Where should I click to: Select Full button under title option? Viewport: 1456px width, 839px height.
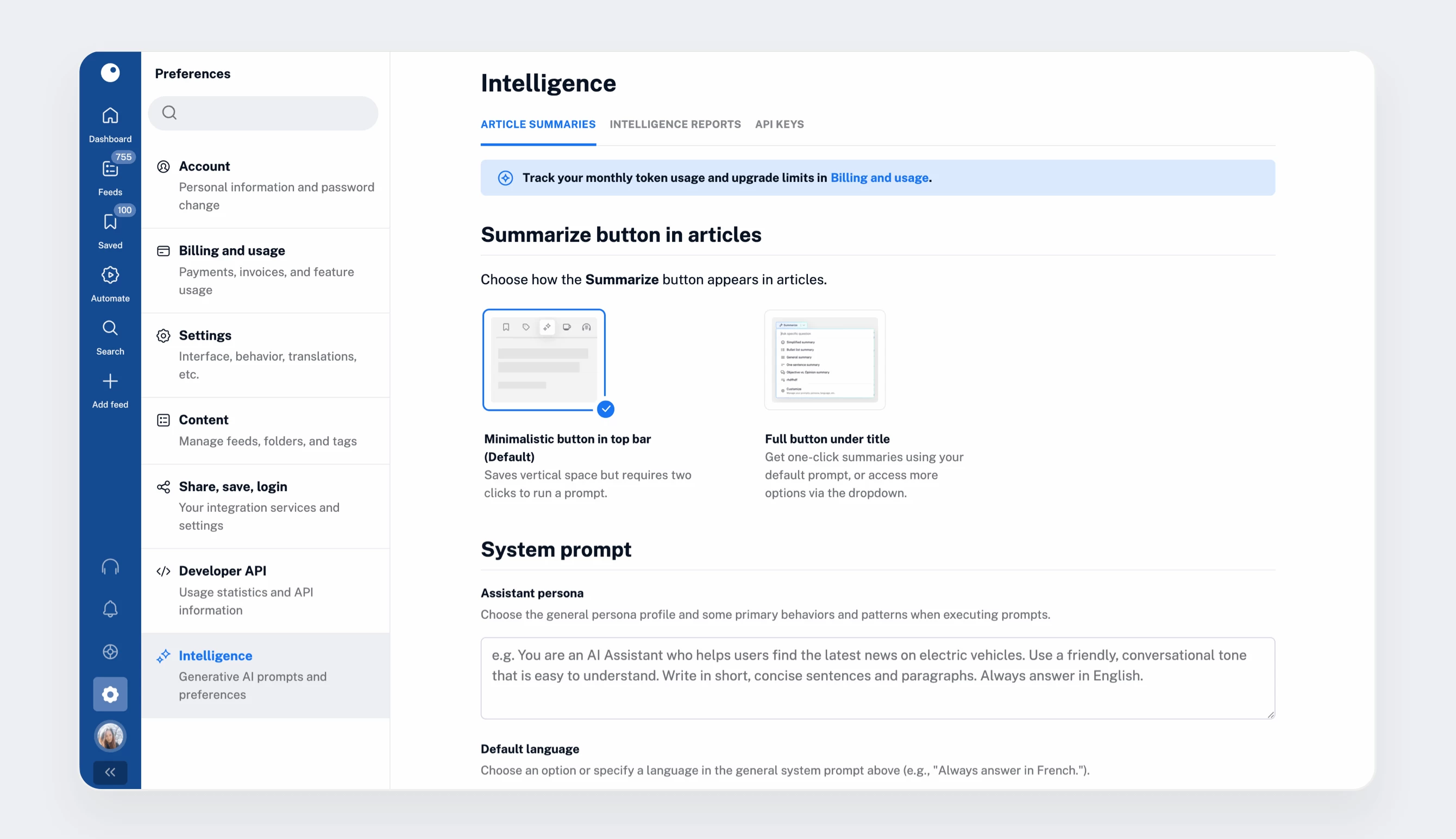(824, 360)
